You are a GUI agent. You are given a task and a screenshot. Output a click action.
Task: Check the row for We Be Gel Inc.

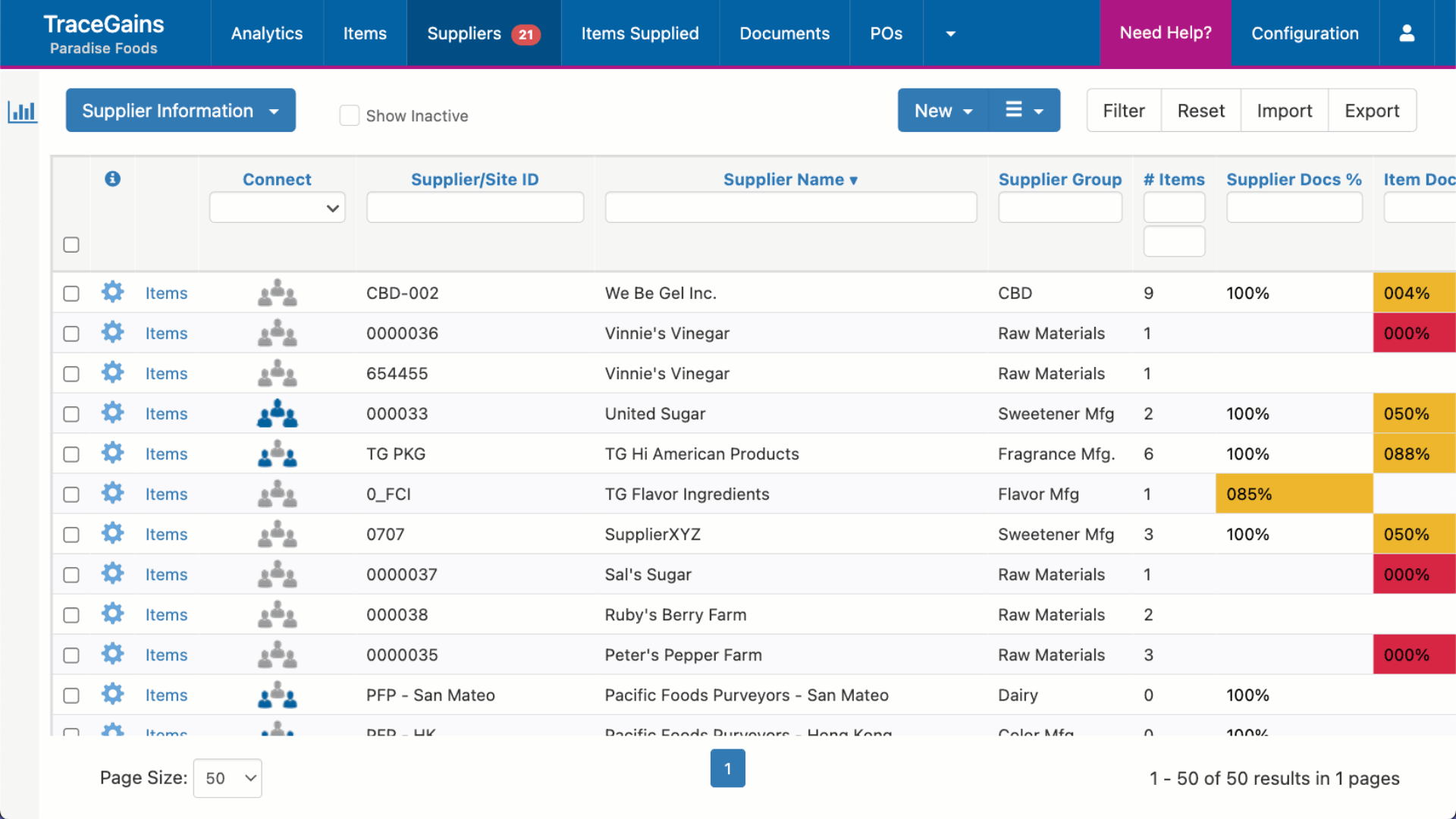(x=71, y=293)
